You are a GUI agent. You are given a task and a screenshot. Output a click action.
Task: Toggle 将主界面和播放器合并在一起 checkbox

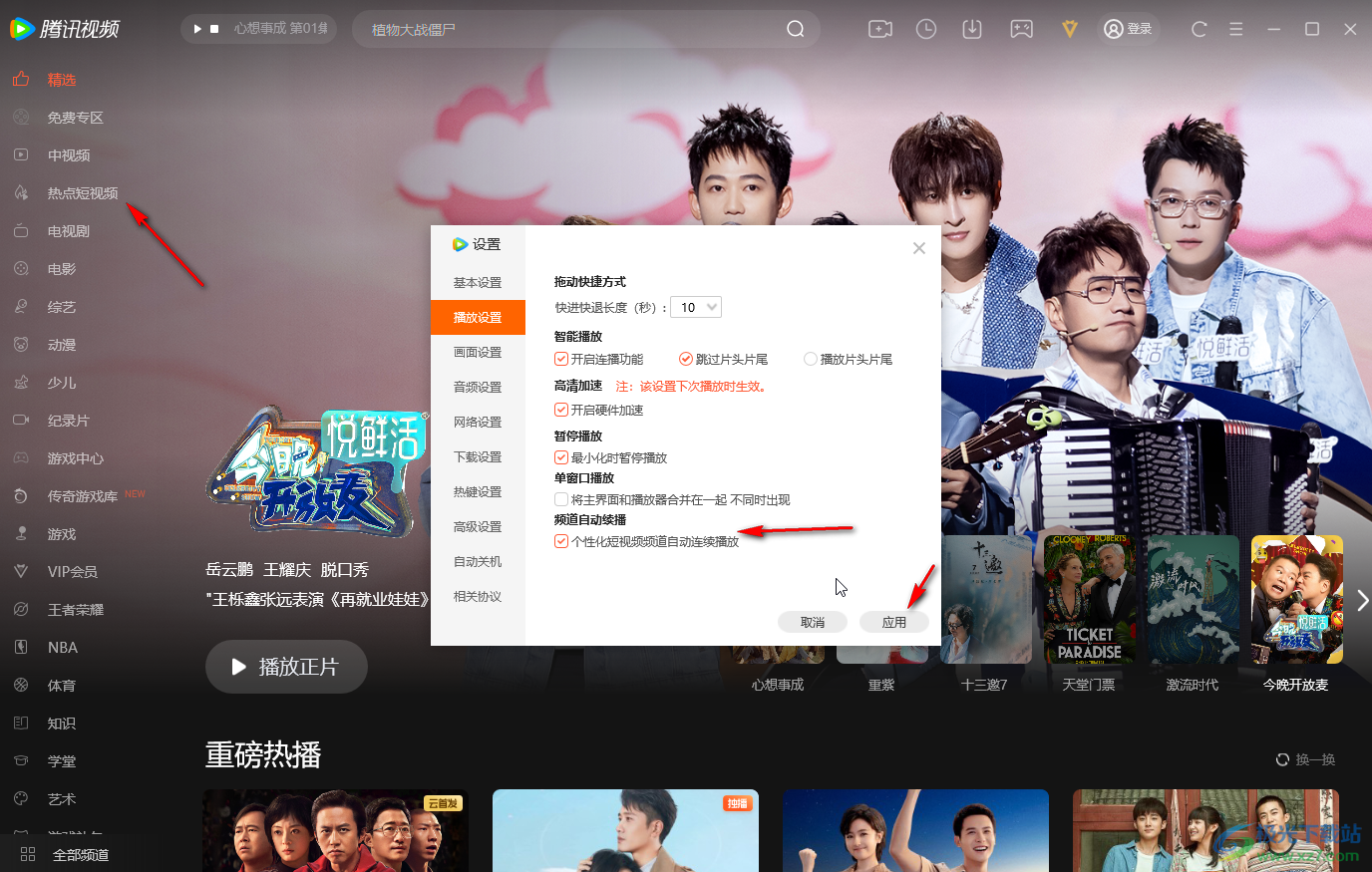pos(561,500)
